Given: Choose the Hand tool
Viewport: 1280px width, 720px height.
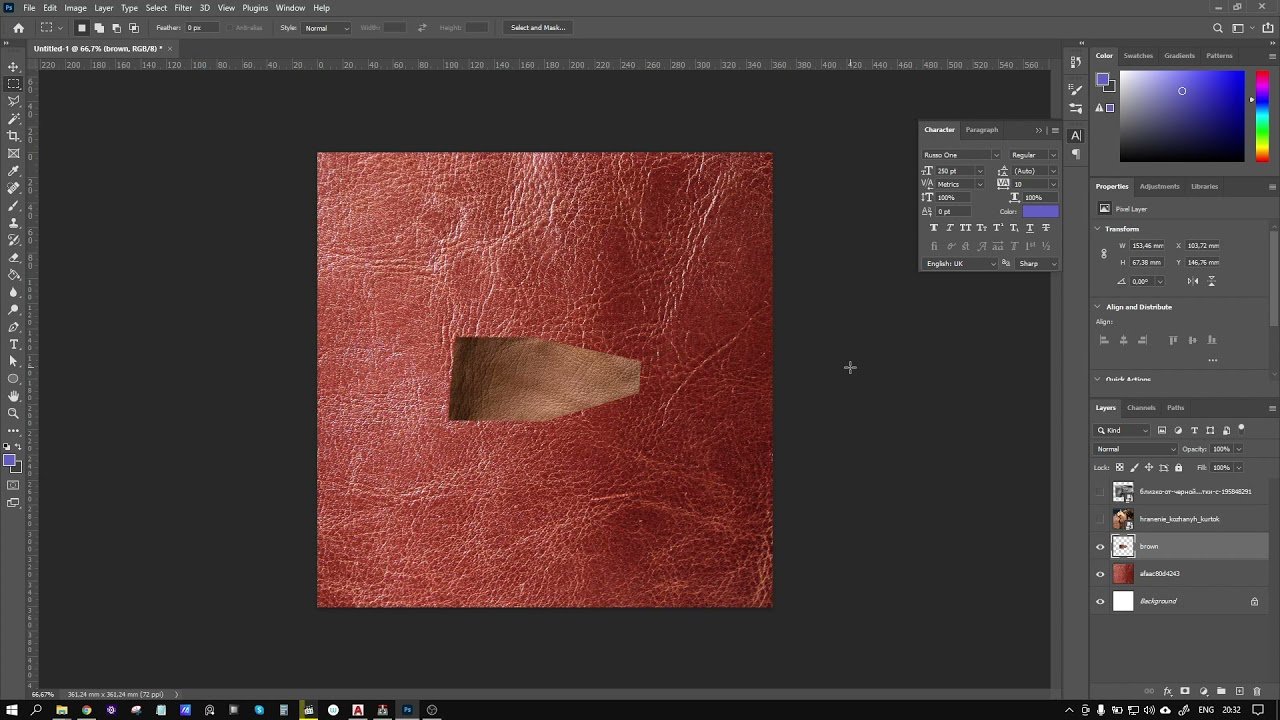Looking at the screenshot, I should pyautogui.click(x=14, y=396).
